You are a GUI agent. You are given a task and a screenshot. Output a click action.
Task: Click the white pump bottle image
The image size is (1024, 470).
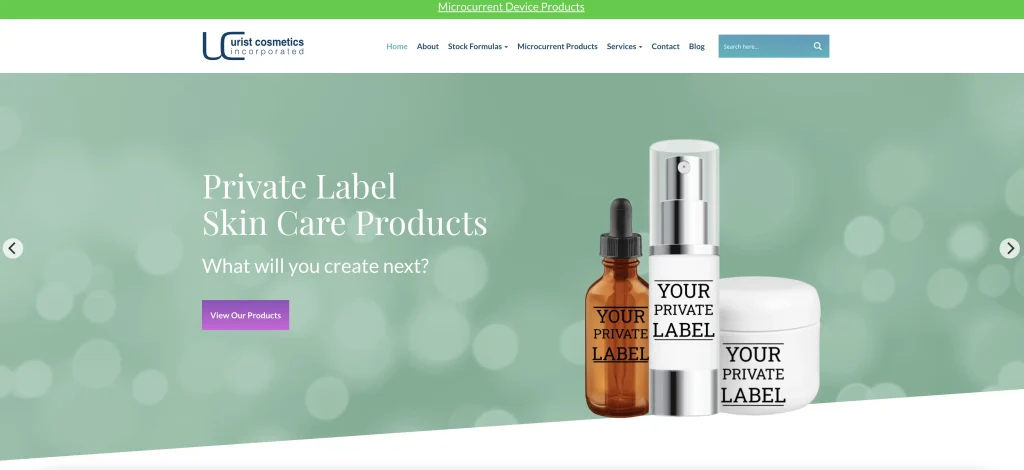point(684,277)
